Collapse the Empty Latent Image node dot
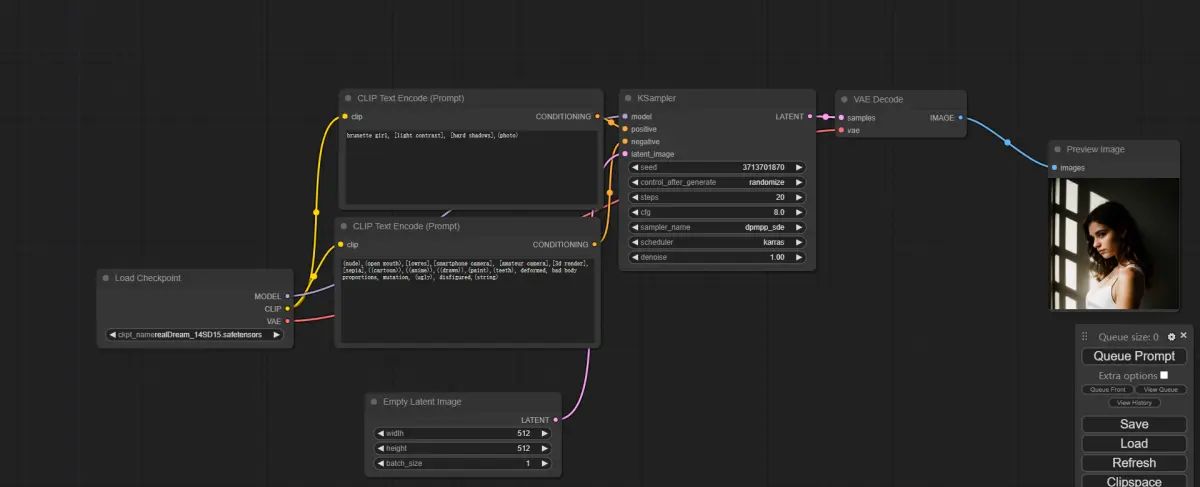Image resolution: width=1200 pixels, height=487 pixels. 374,402
